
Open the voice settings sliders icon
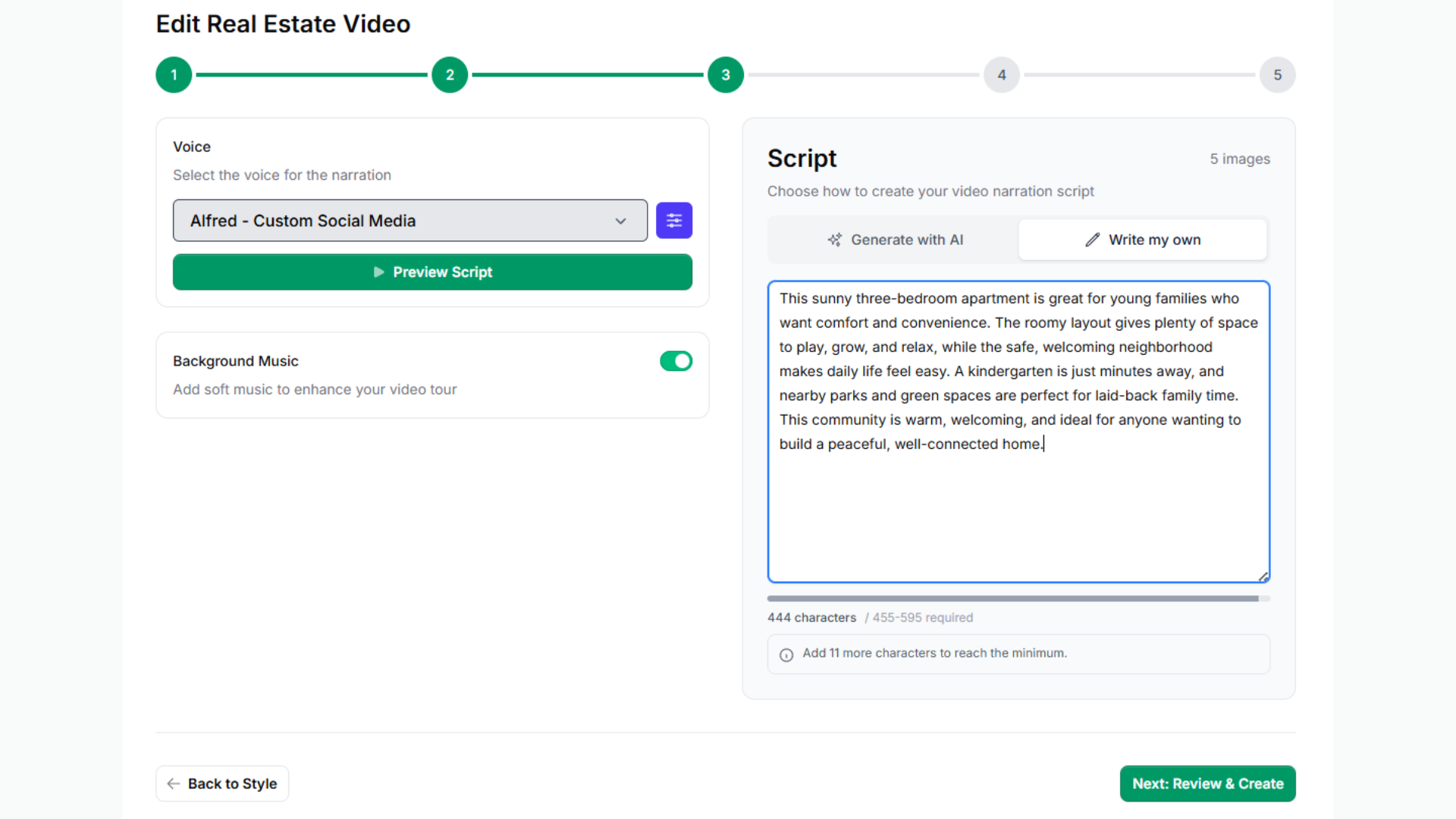[674, 220]
